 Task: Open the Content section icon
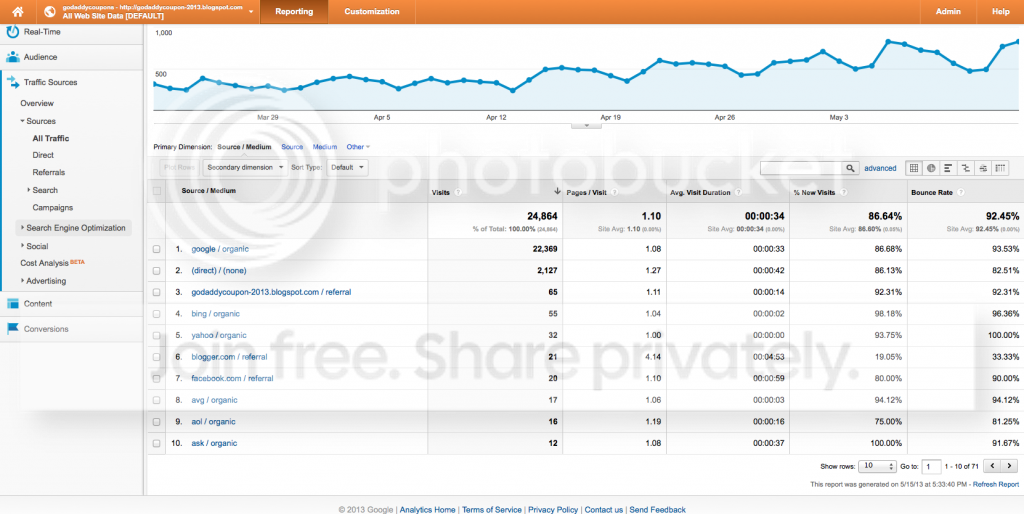(12, 304)
